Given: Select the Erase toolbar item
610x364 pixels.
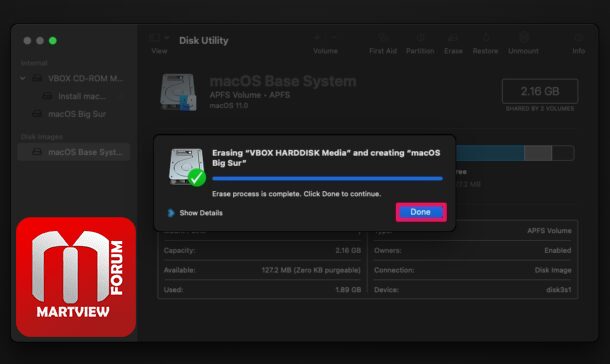Looking at the screenshot, I should (453, 43).
